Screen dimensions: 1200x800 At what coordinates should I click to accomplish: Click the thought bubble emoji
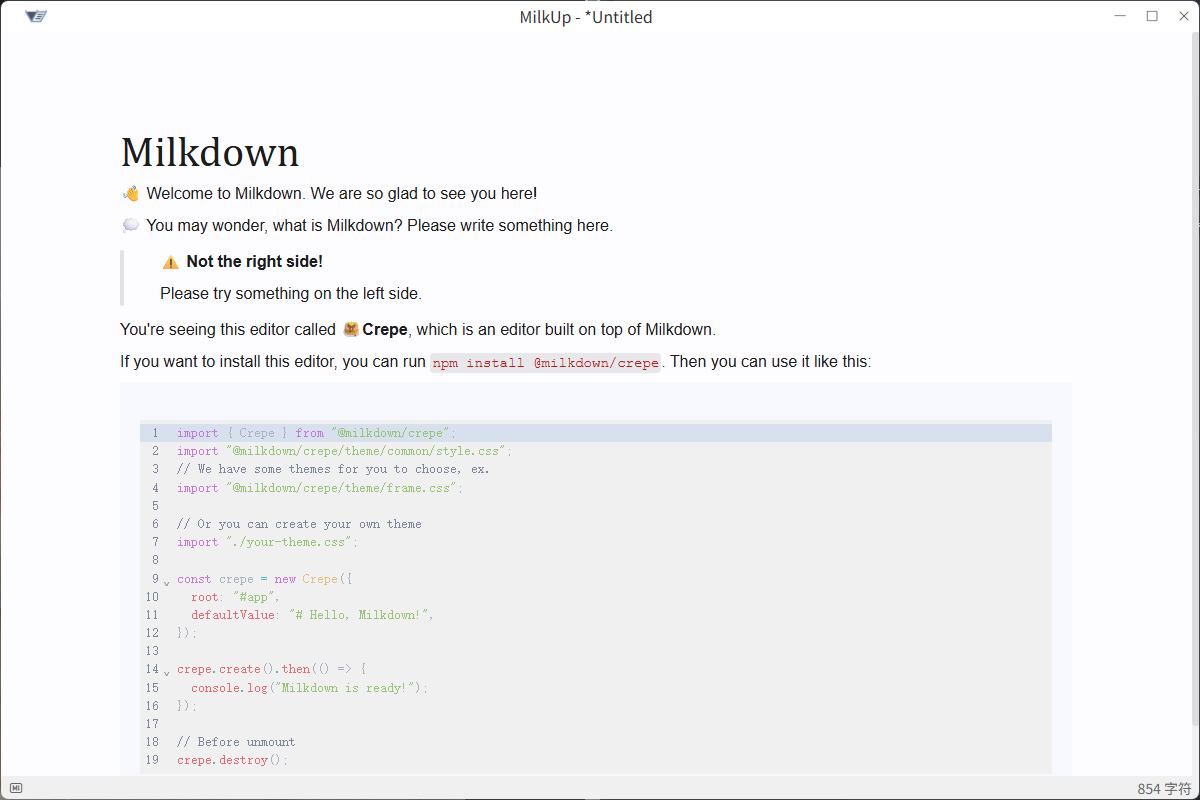point(130,226)
